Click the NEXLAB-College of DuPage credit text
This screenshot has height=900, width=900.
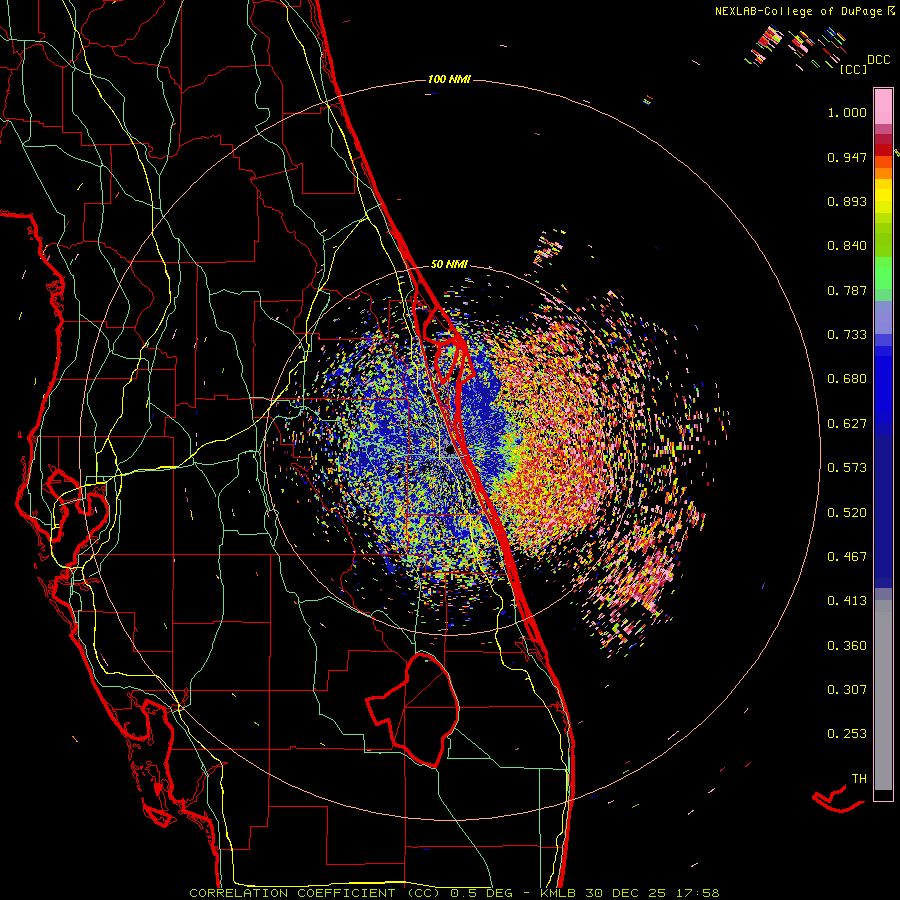798,11
